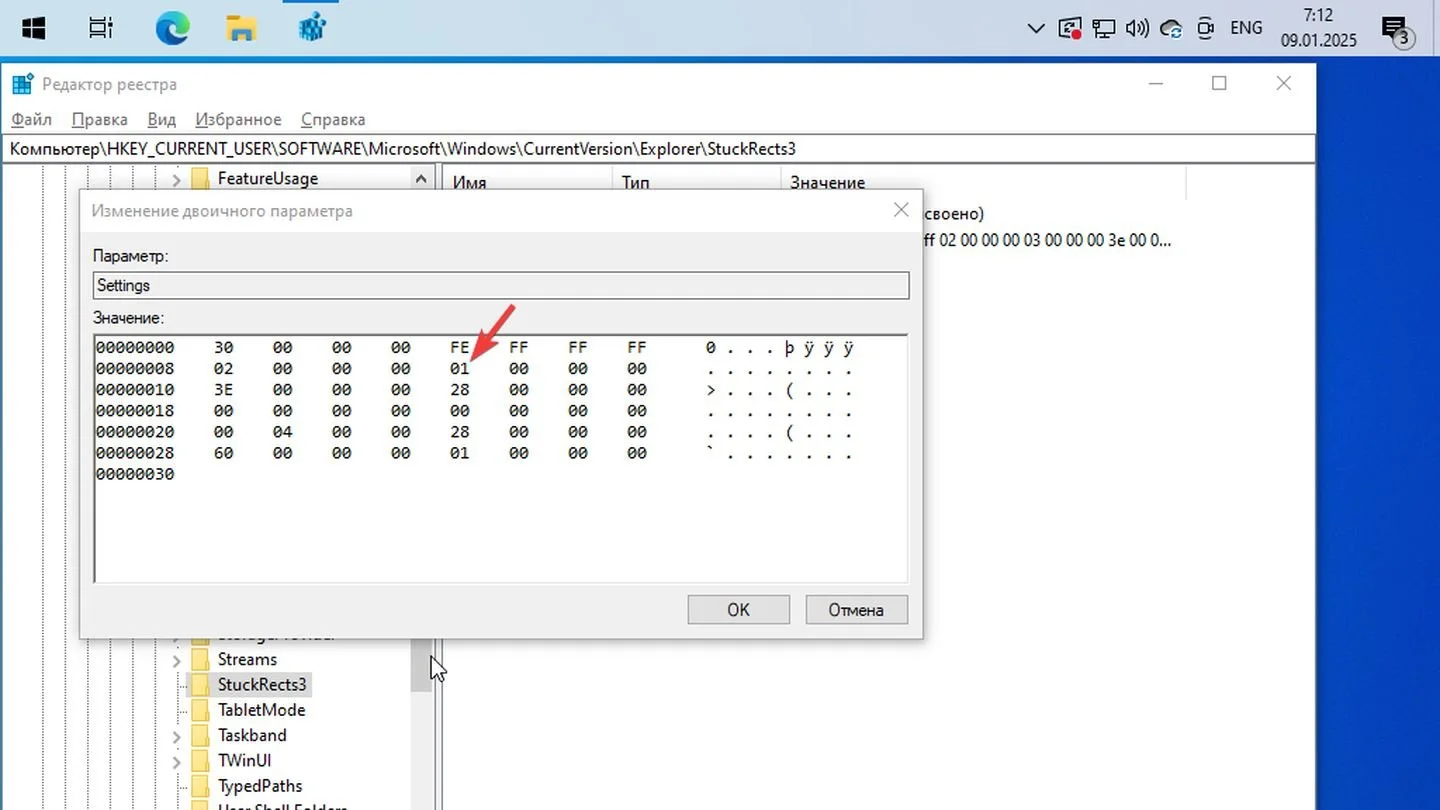Image resolution: width=1440 pixels, height=810 pixels.
Task: Click the registry address path bar
Action: click(x=658, y=149)
